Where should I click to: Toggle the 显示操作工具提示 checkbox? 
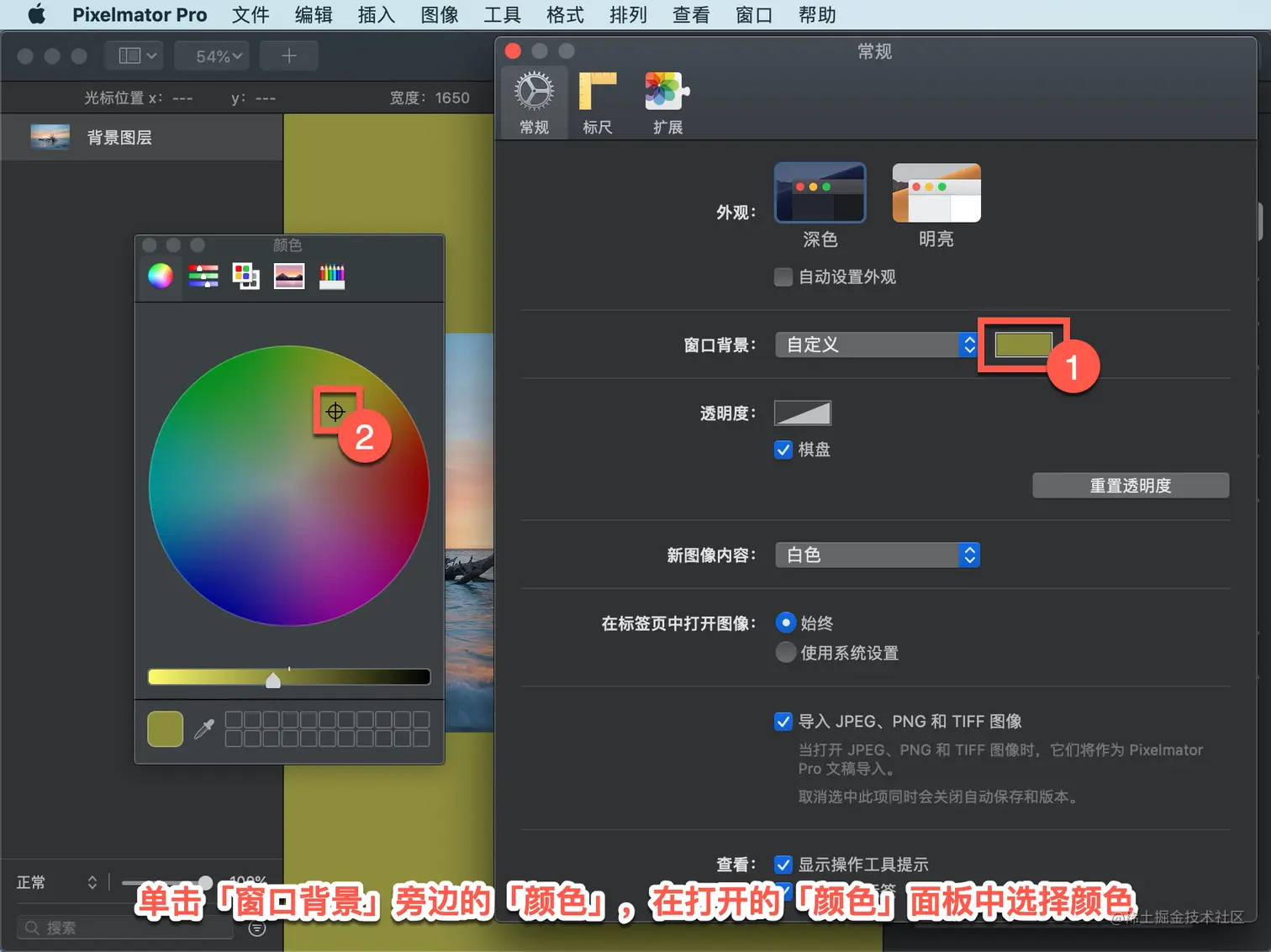pyautogui.click(x=783, y=865)
